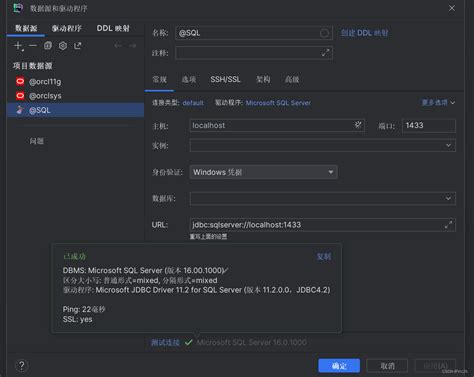Open the 数据库 dropdown
474x377 pixels.
(322, 198)
